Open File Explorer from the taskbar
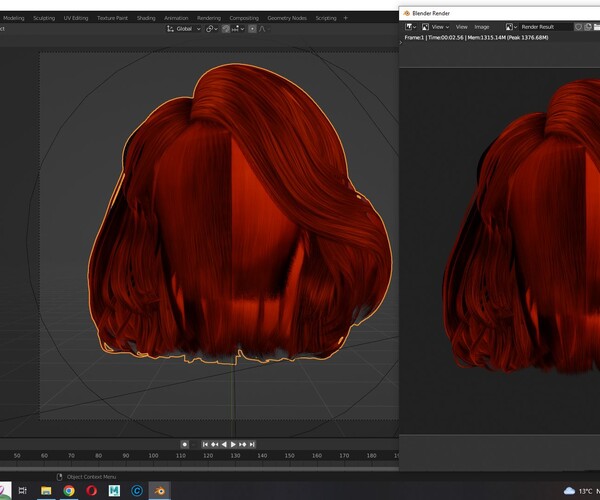The height and width of the screenshot is (500, 600). click(x=46, y=490)
